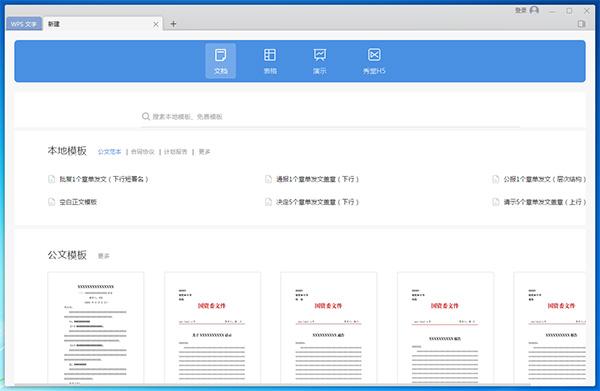Screen dimensions: 600x391
Task: Open 批复1个章单发文（下行短署名）template
Action: click(x=103, y=179)
